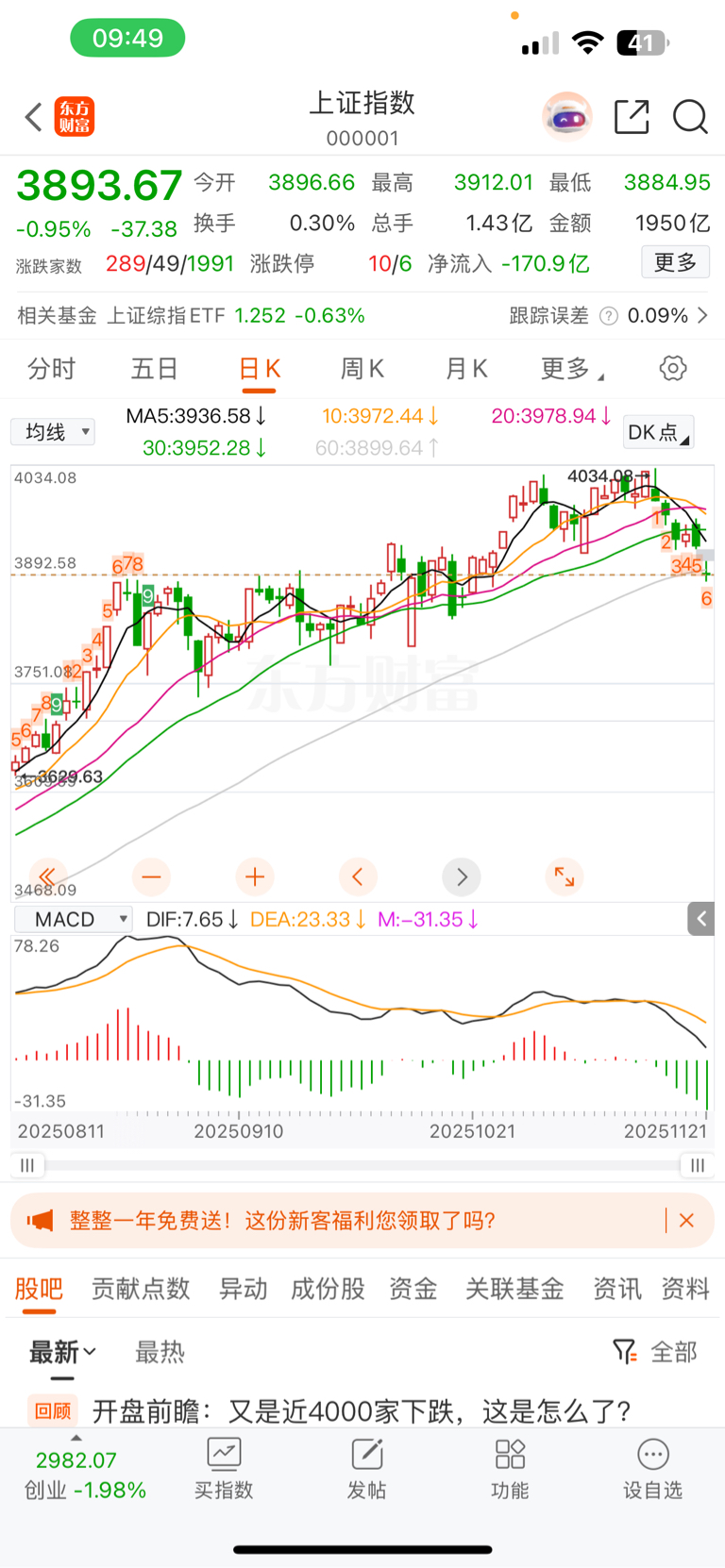The width and height of the screenshot is (725, 1568).
Task: Move chart right one step
Action: pyautogui.click(x=462, y=876)
